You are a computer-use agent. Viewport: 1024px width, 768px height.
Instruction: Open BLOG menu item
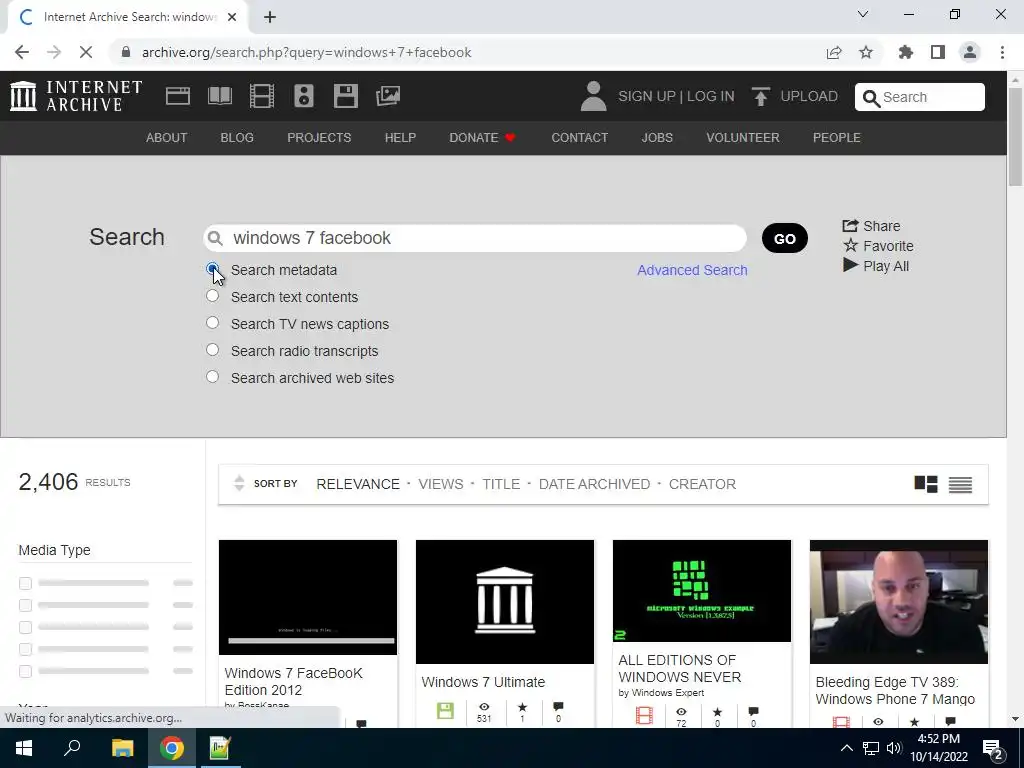pos(237,138)
